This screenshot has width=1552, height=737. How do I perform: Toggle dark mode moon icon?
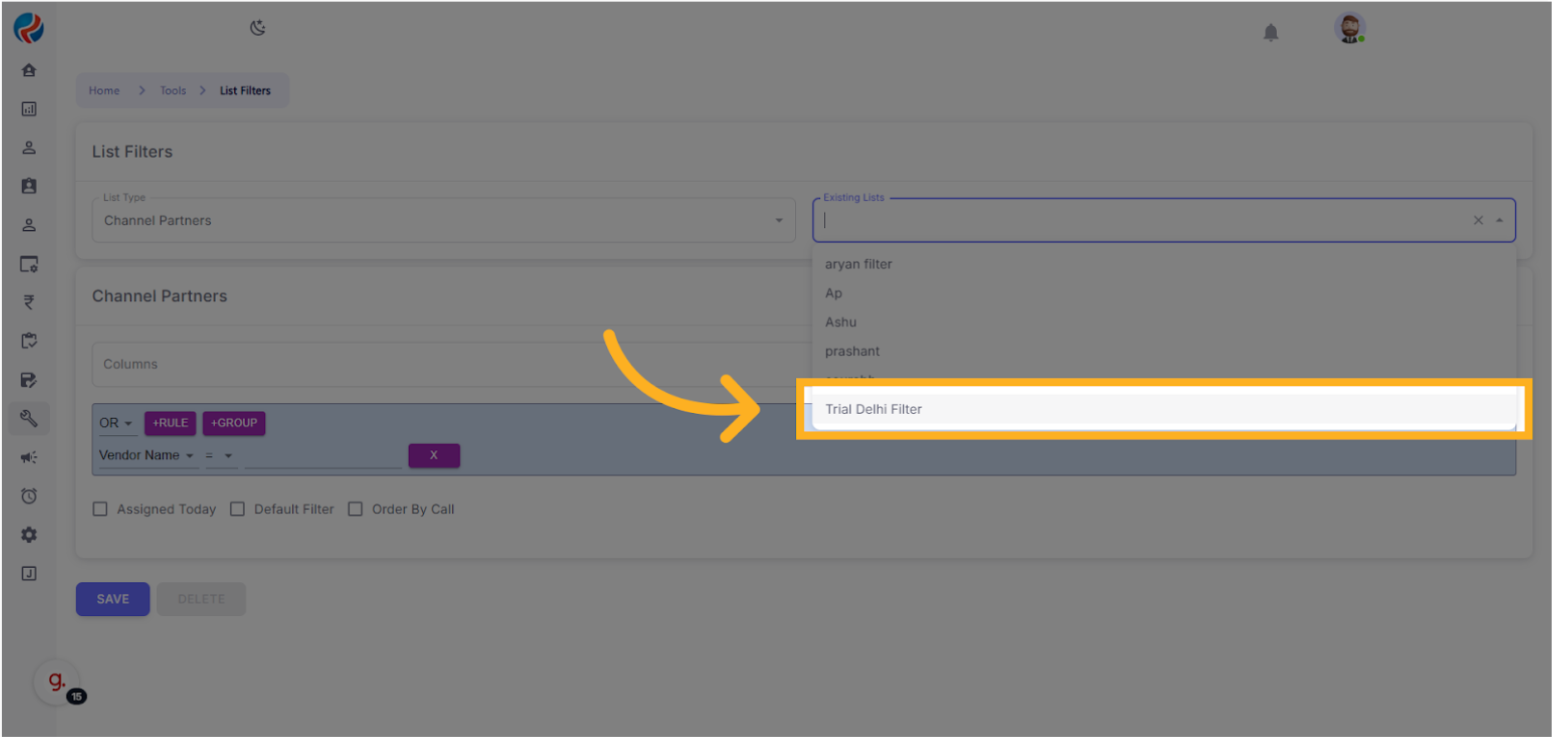tap(258, 28)
